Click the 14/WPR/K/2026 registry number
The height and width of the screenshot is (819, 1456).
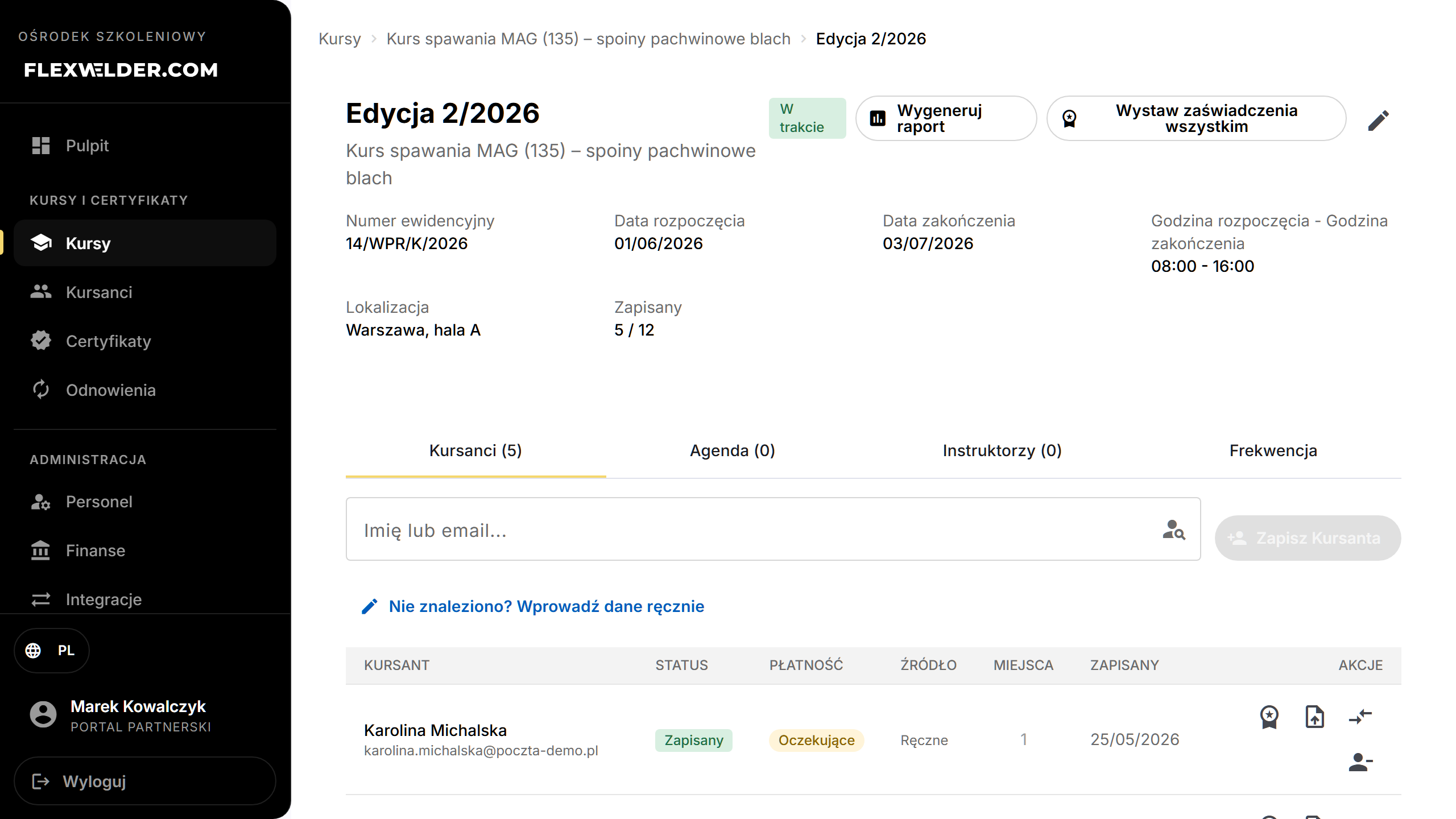(407, 243)
